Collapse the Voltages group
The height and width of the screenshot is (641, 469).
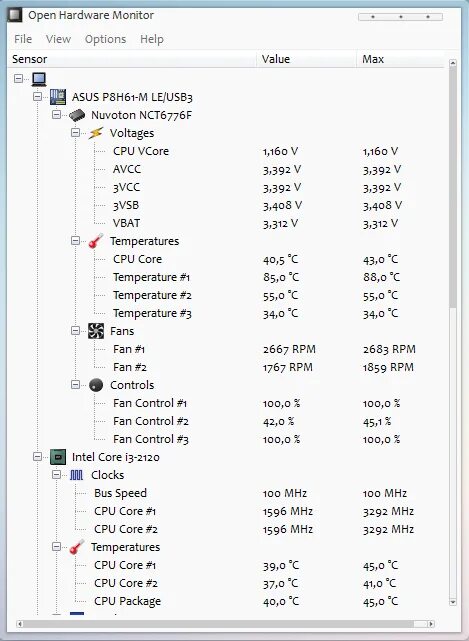click(x=75, y=132)
